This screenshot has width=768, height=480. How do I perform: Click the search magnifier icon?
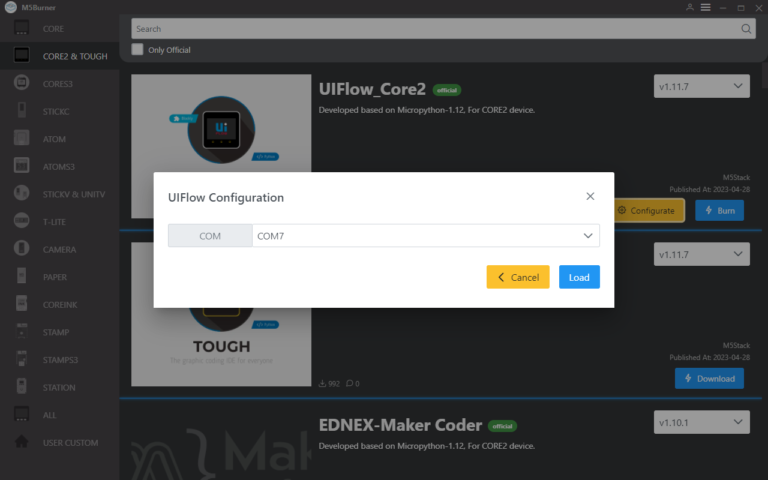[746, 29]
